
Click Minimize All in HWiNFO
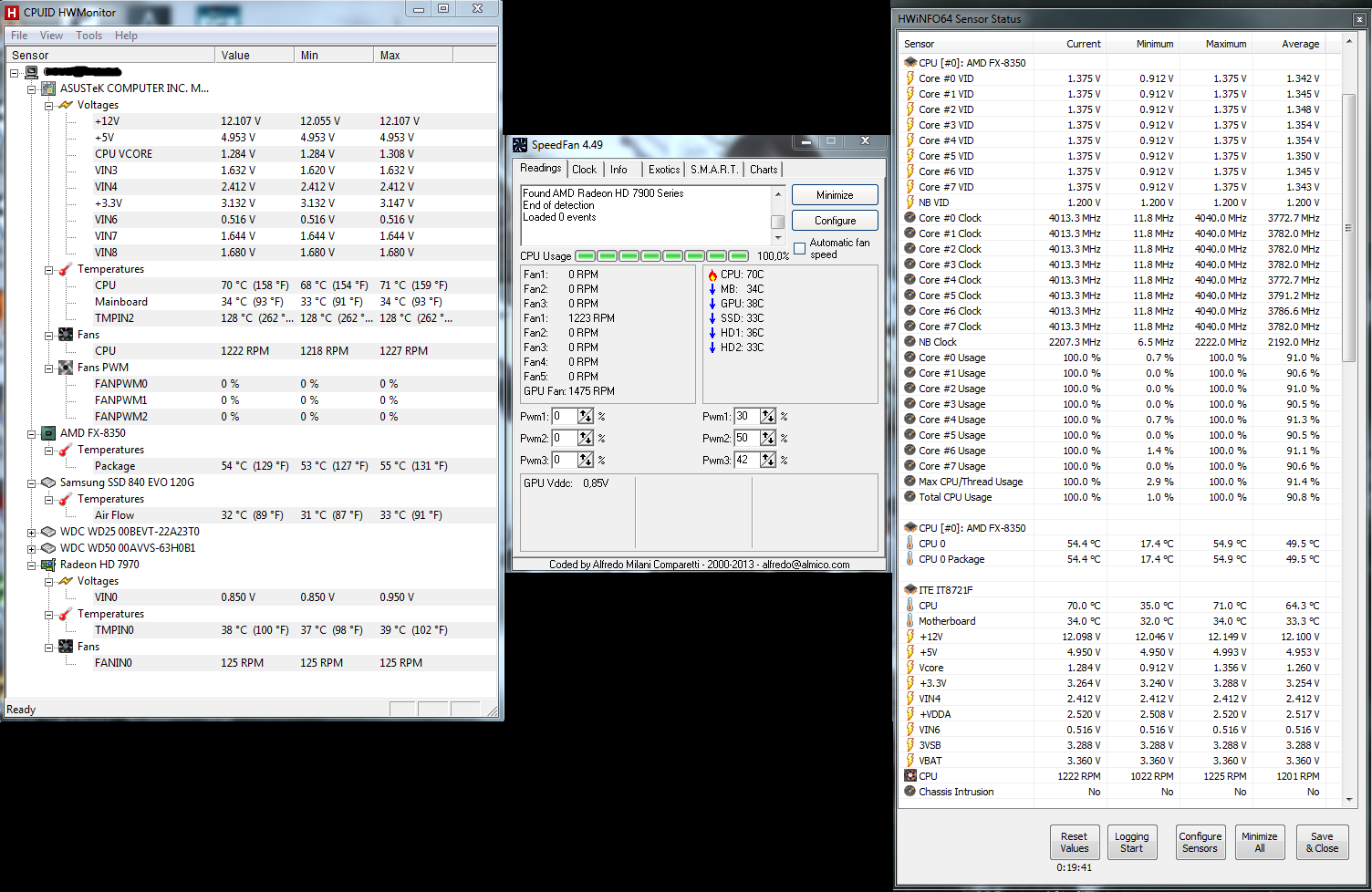coord(1259,842)
